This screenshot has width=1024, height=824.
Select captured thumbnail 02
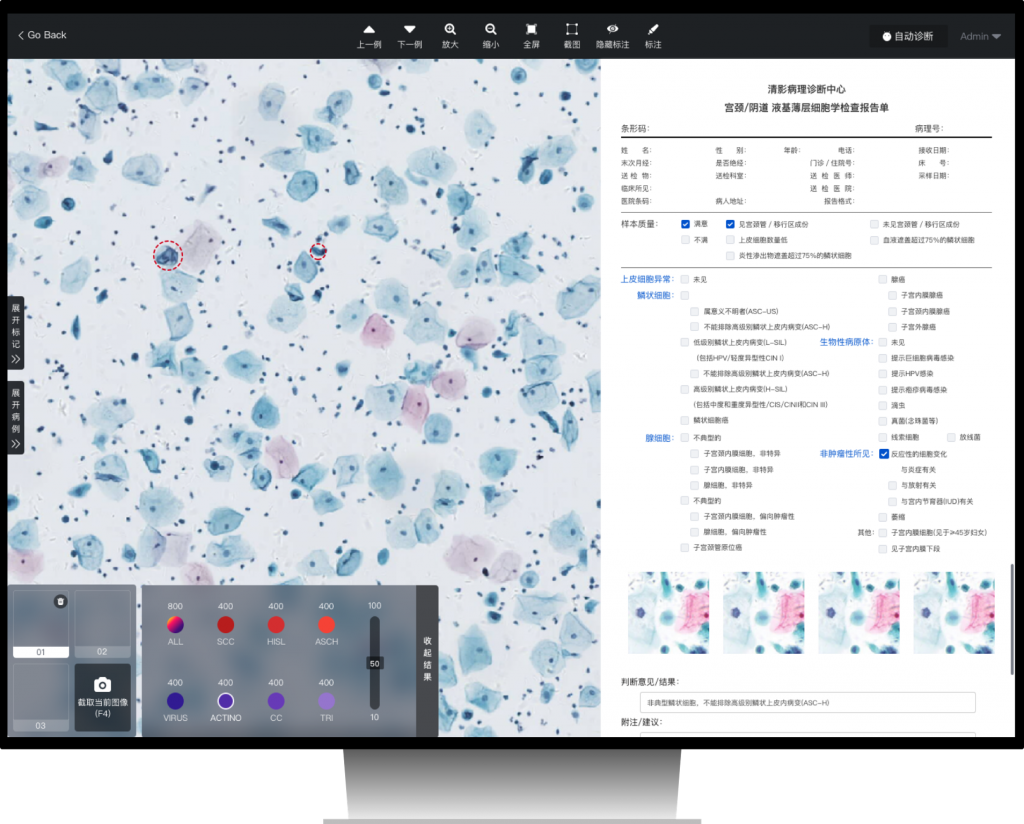click(103, 624)
